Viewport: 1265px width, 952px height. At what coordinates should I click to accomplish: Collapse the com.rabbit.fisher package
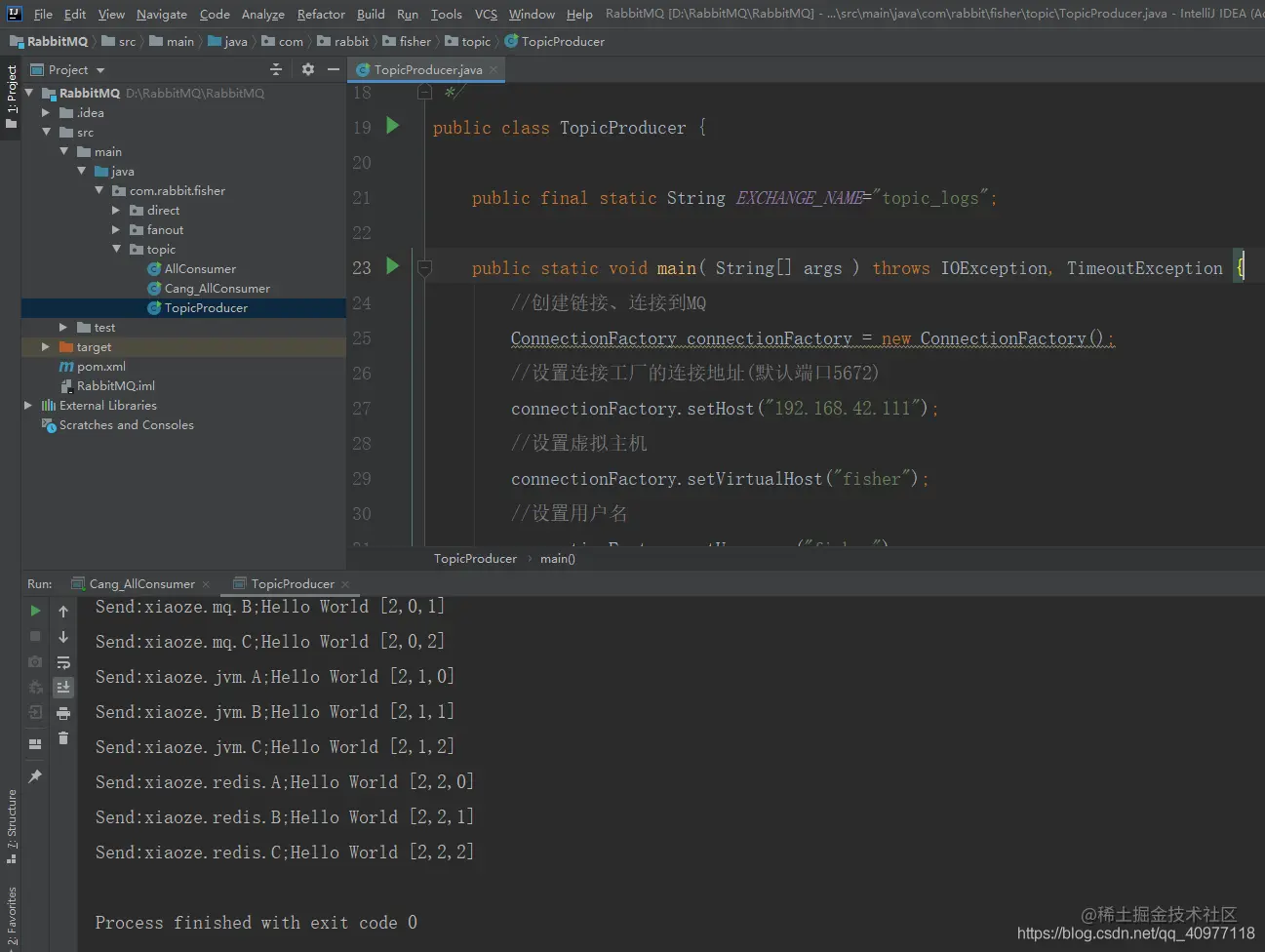[99, 190]
